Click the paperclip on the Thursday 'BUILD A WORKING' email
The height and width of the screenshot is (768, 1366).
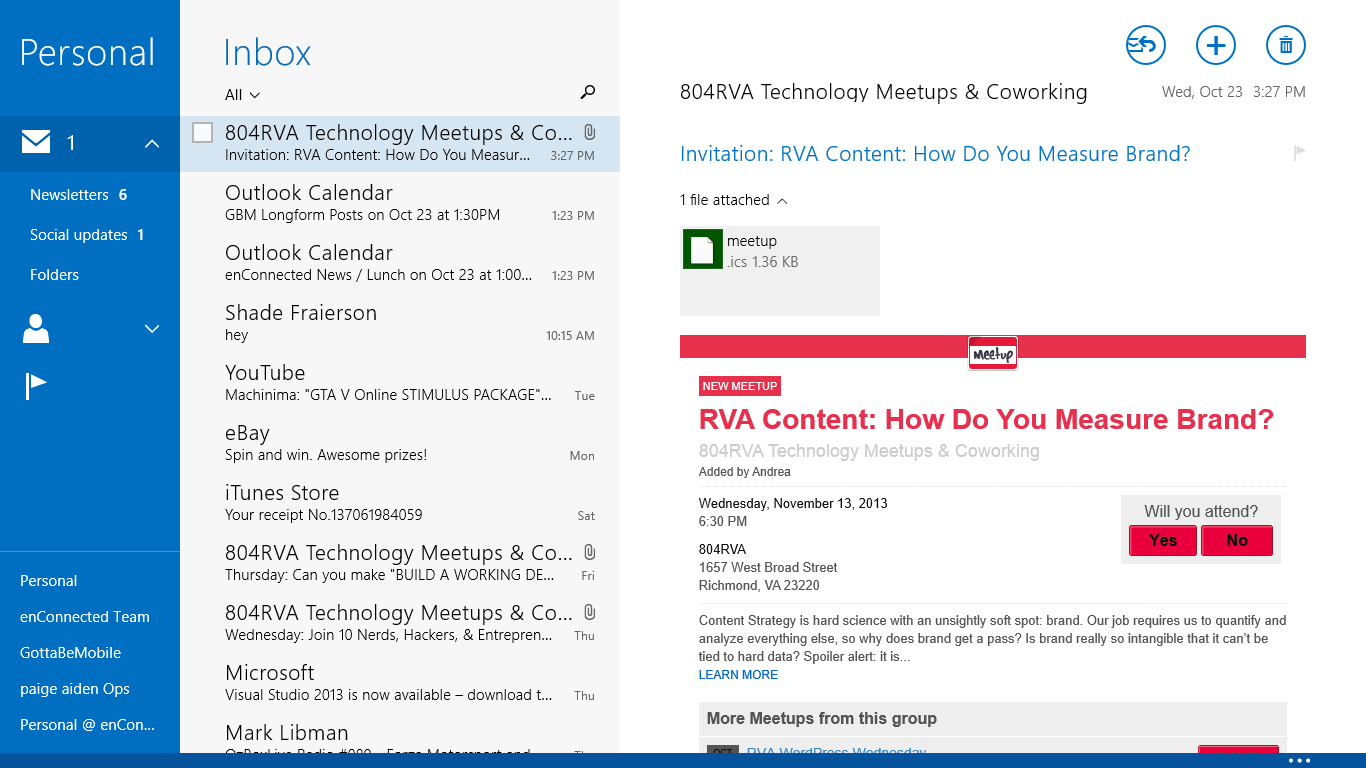pyautogui.click(x=590, y=552)
